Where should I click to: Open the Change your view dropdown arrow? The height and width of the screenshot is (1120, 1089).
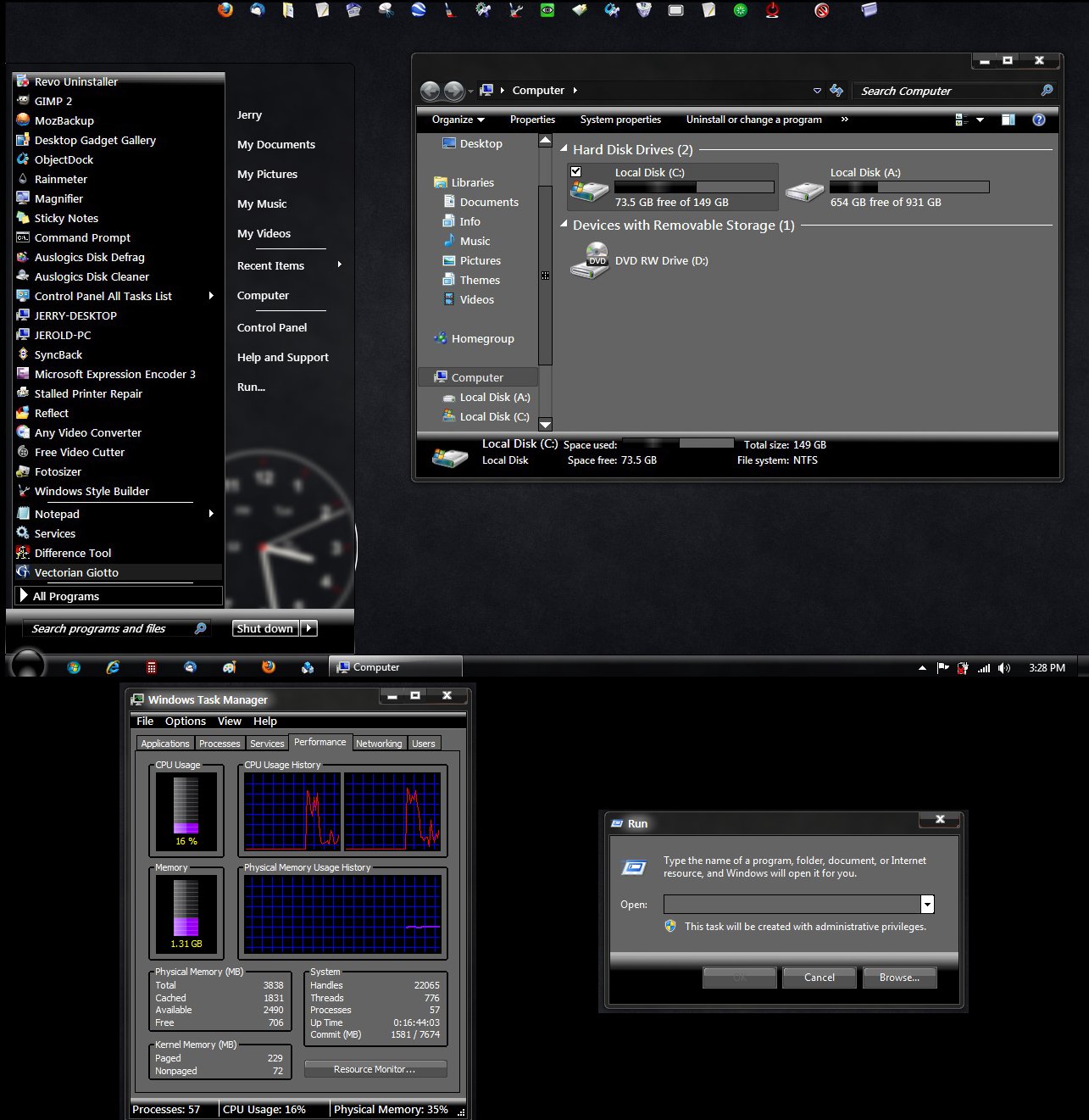pos(981,120)
